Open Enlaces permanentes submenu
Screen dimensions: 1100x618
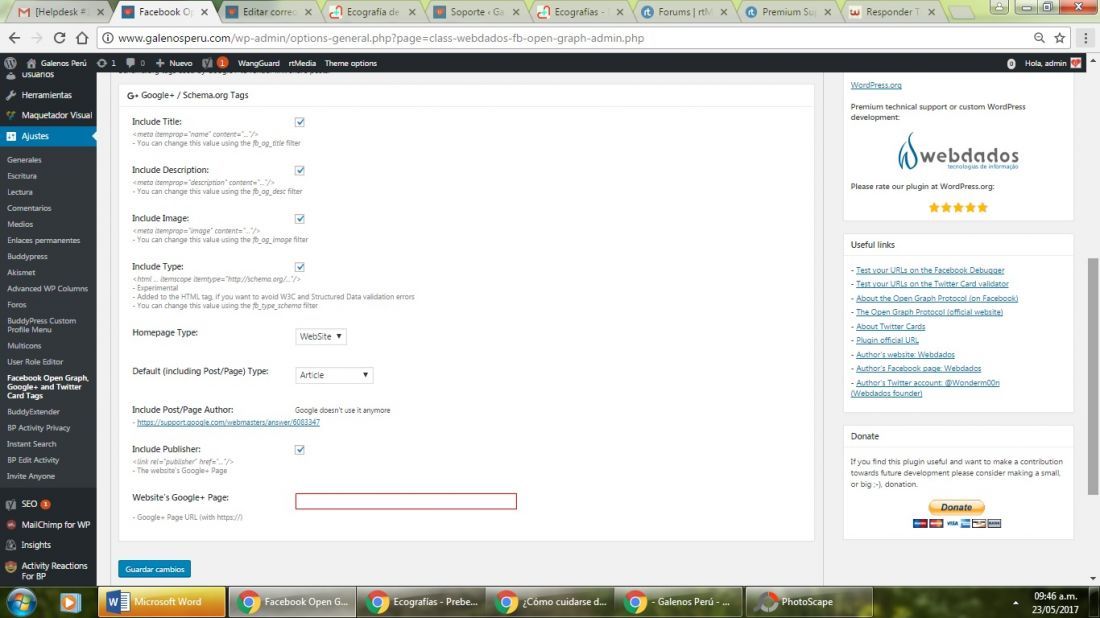click(x=43, y=241)
